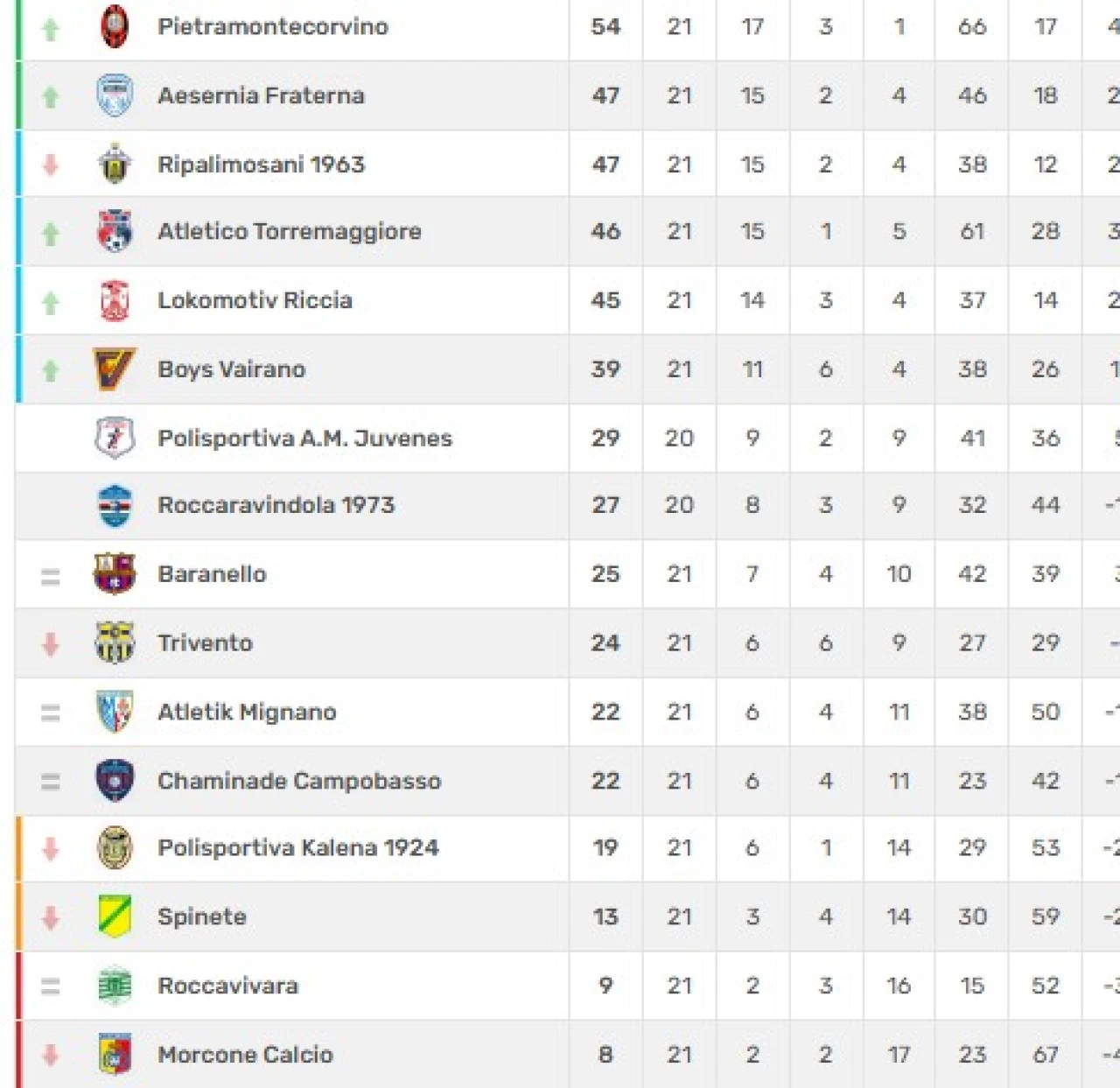Image resolution: width=1120 pixels, height=1088 pixels.
Task: Click the Lokomotiv Riccia team logo
Action: pos(115,300)
